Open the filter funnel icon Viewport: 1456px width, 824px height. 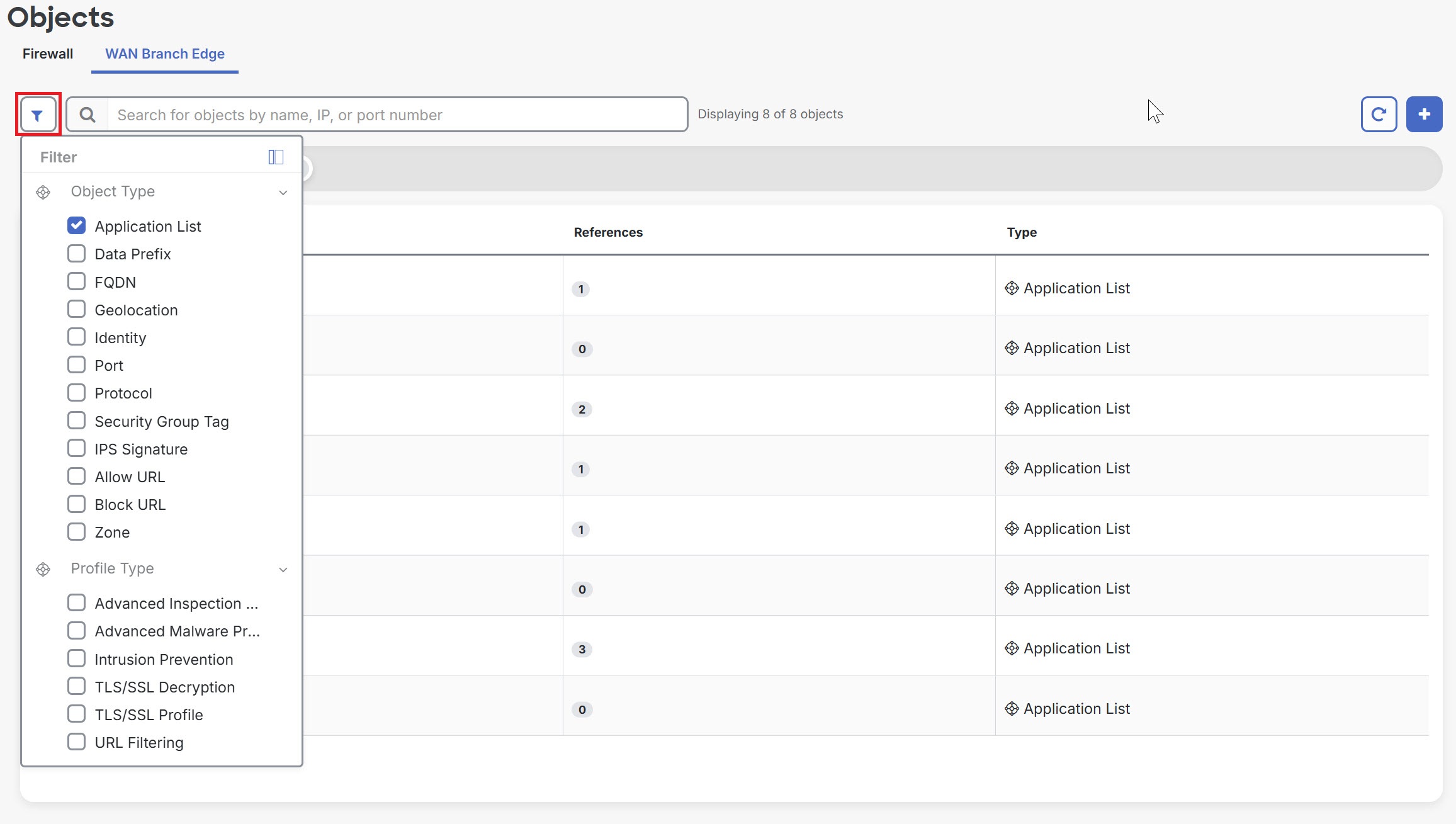click(x=38, y=114)
